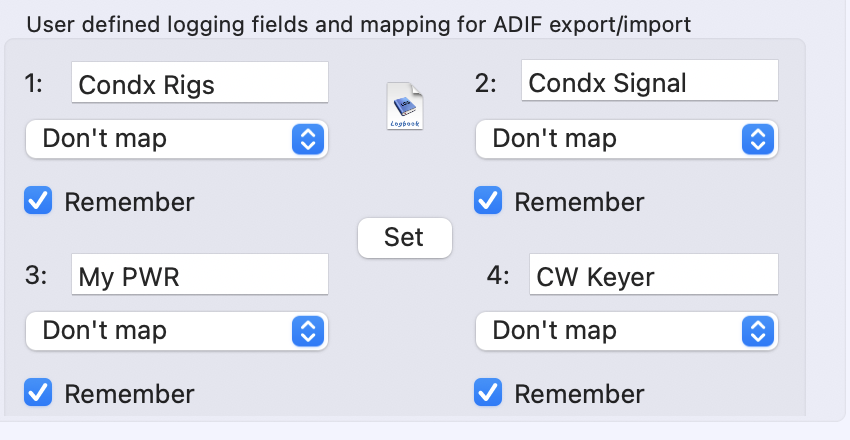Viewport: 850px width, 440px height.
Task: Click the 'User defined logging fields' heading
Action: coord(358,23)
